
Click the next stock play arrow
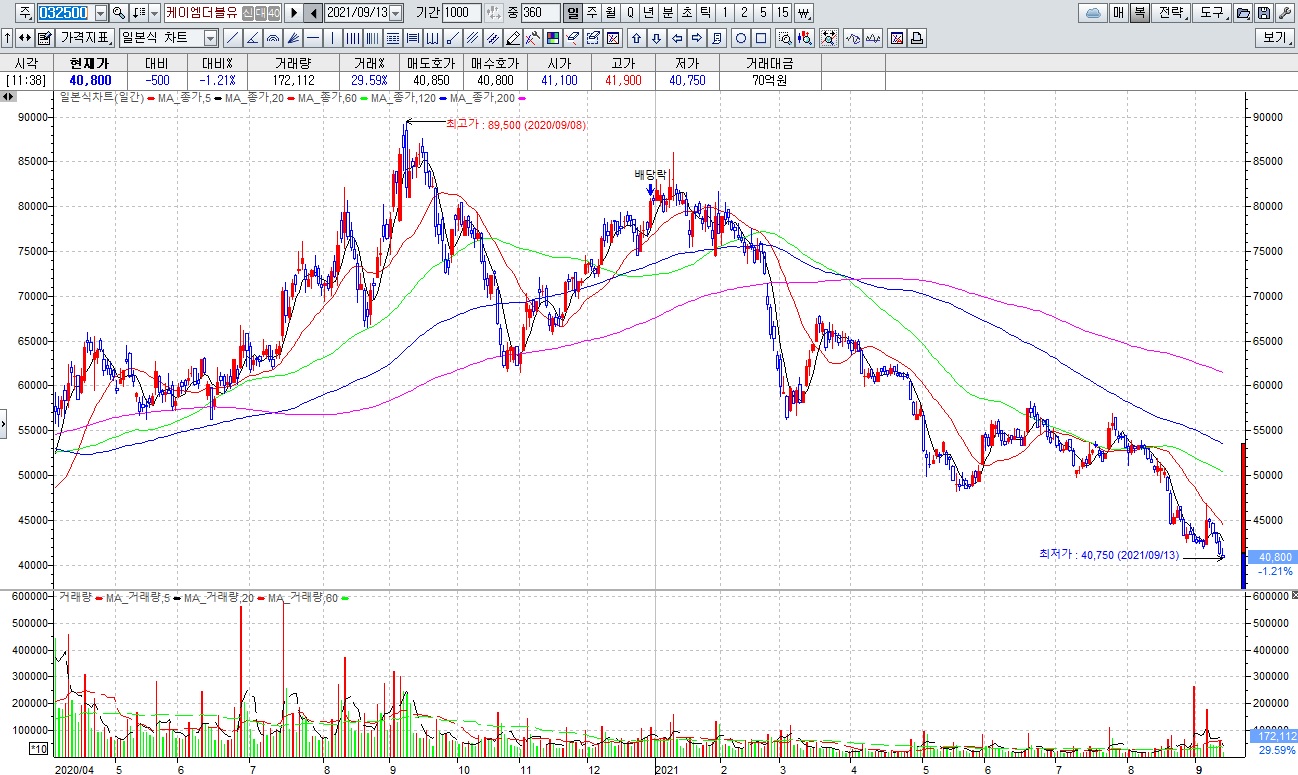click(294, 13)
